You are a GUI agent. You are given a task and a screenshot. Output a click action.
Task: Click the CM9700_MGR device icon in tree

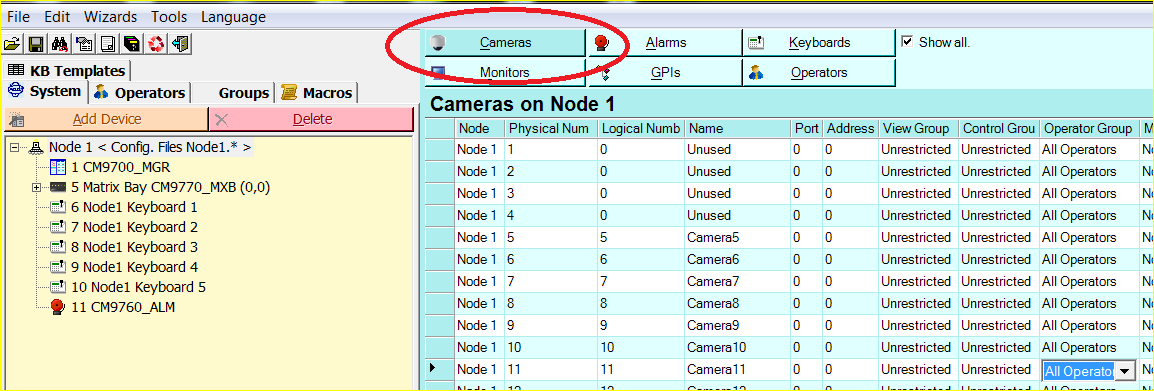(58, 167)
